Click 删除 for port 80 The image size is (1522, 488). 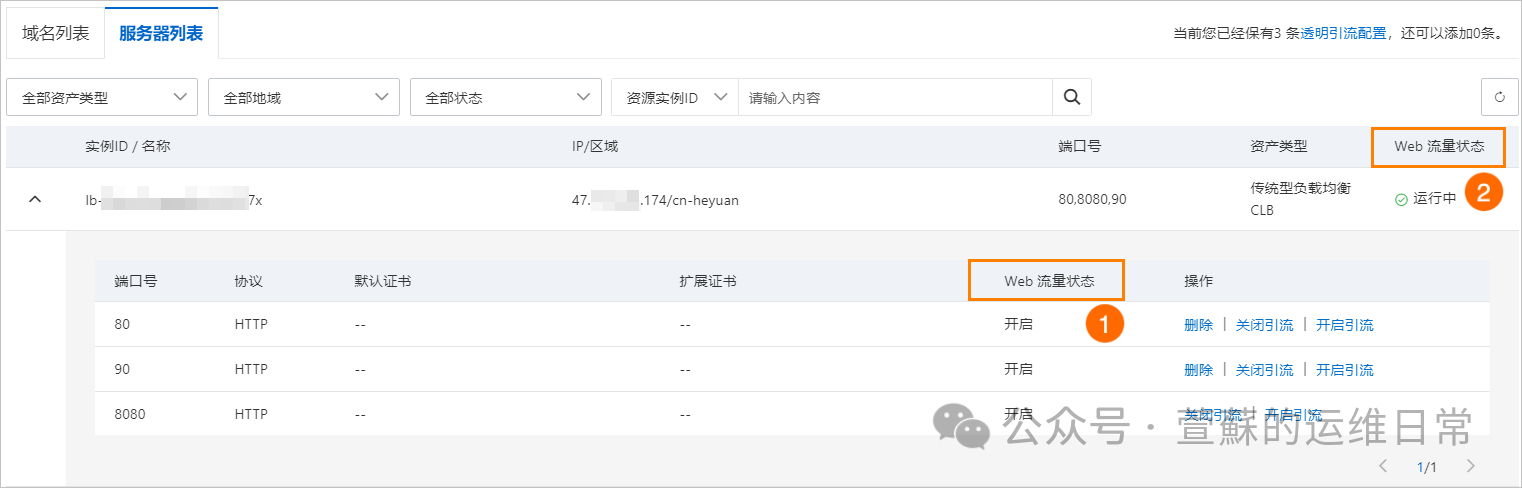[1198, 325]
